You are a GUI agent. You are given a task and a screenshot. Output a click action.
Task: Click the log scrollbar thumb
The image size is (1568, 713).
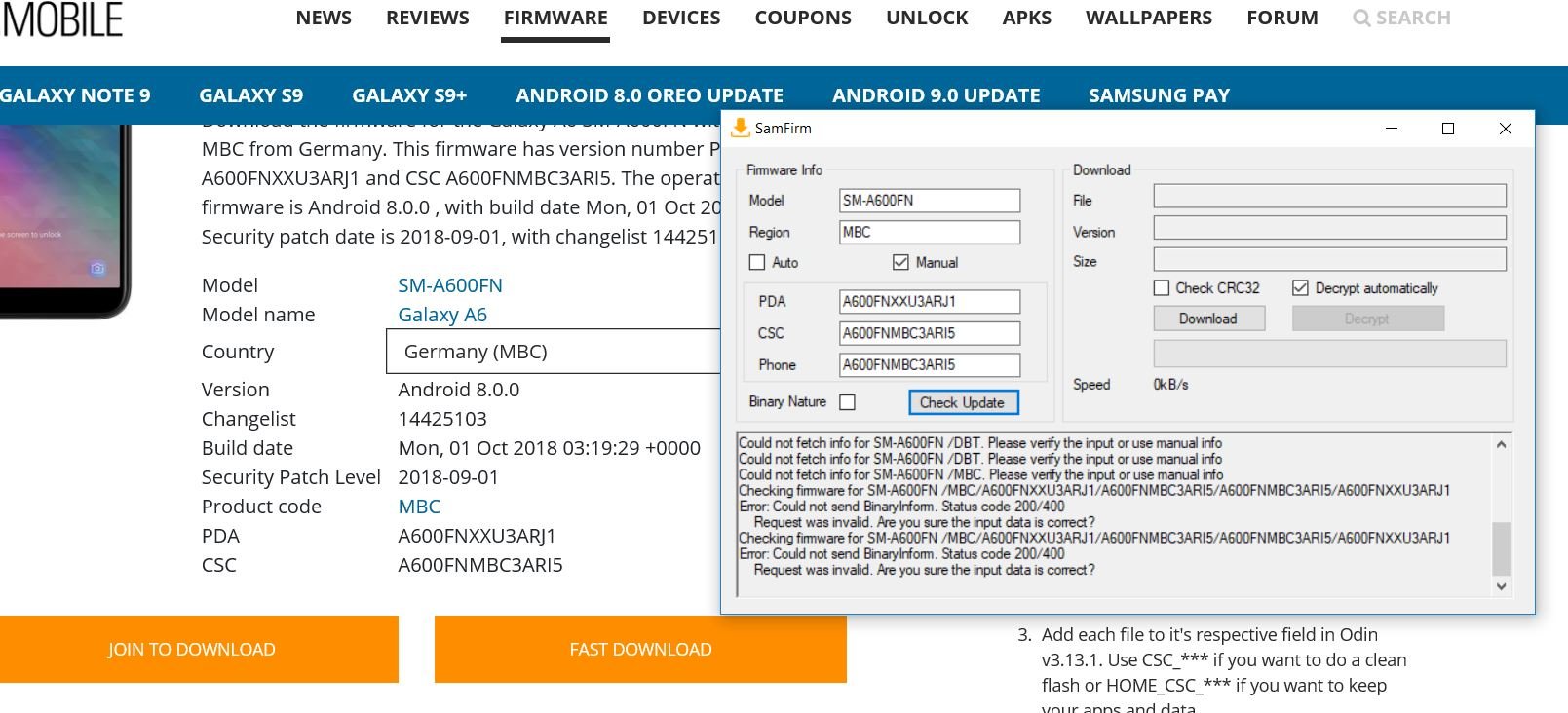pos(1501,548)
